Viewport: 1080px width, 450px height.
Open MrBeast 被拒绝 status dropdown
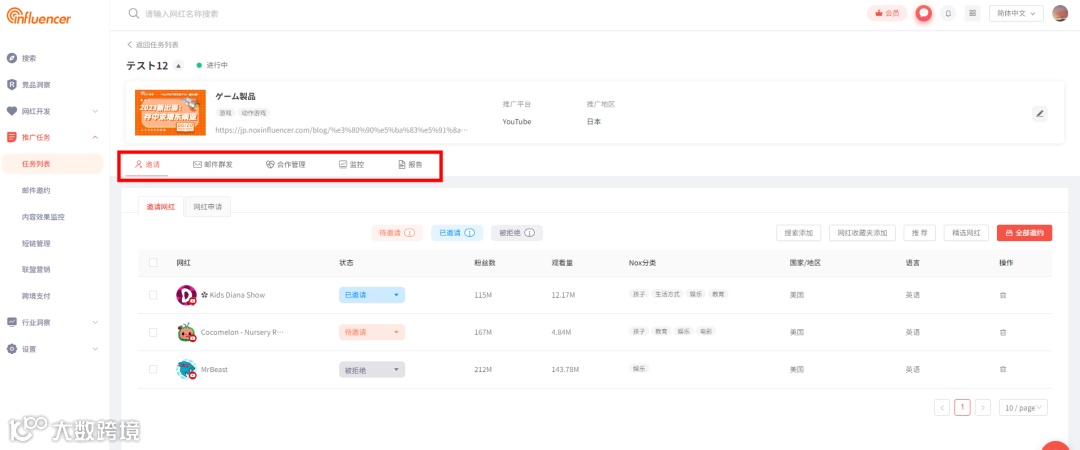(372, 369)
